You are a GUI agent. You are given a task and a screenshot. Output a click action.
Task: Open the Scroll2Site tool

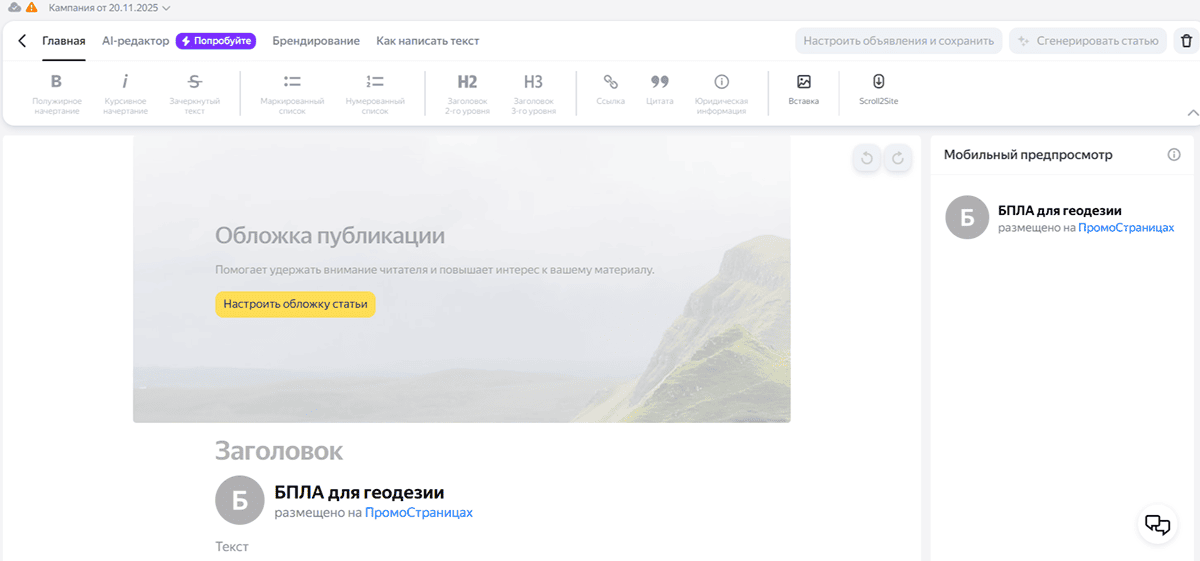(878, 89)
